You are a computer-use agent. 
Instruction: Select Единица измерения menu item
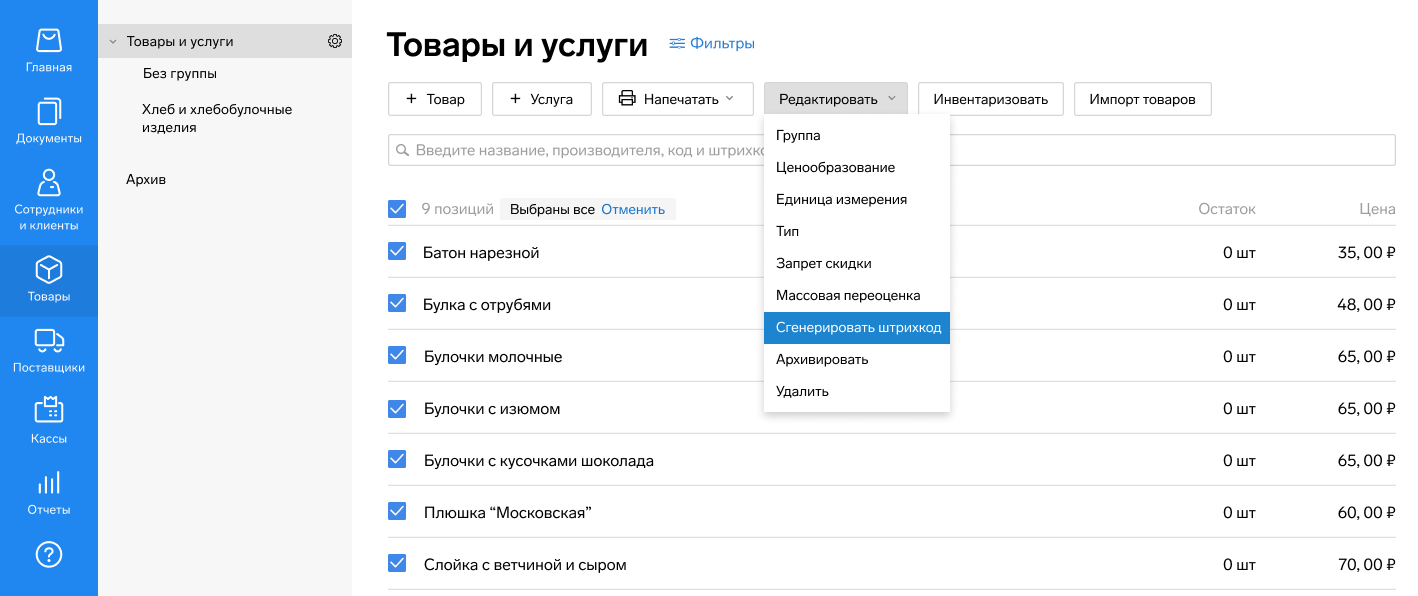coord(857,199)
